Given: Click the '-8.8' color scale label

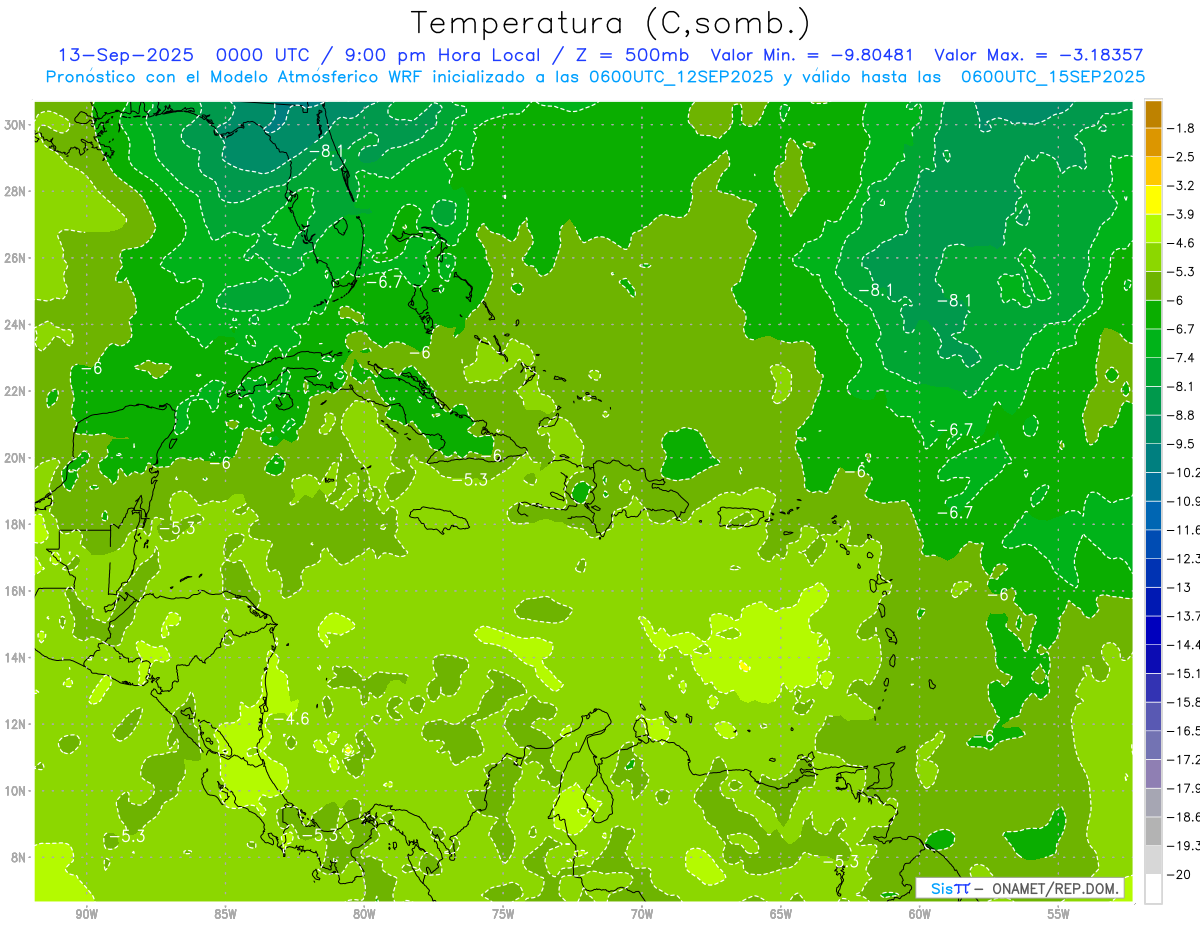Looking at the screenshot, I should 1182,415.
